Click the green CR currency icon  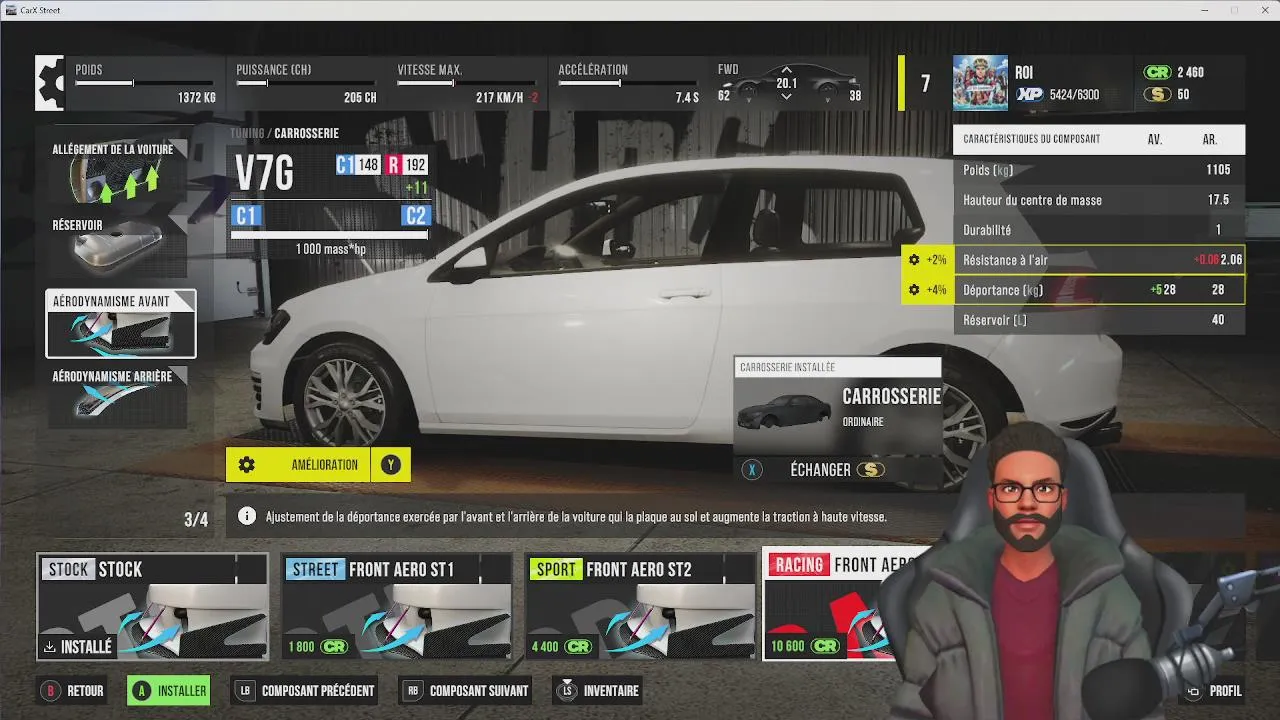[x=1158, y=73]
